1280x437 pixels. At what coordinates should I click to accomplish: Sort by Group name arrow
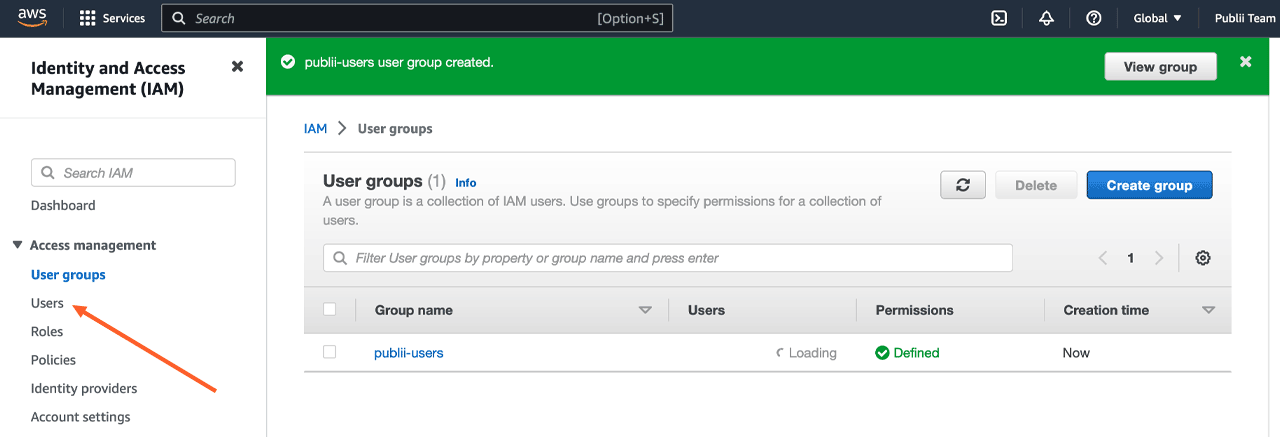coord(645,310)
